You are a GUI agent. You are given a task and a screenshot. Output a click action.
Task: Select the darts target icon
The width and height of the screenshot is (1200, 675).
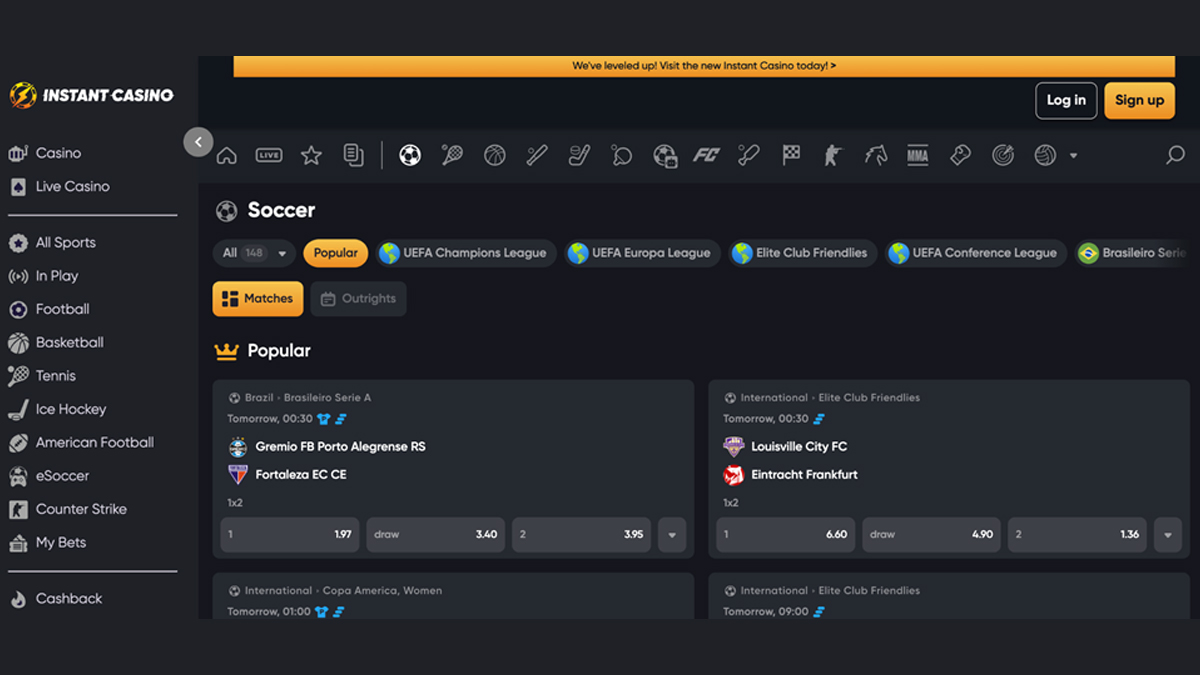[1003, 155]
